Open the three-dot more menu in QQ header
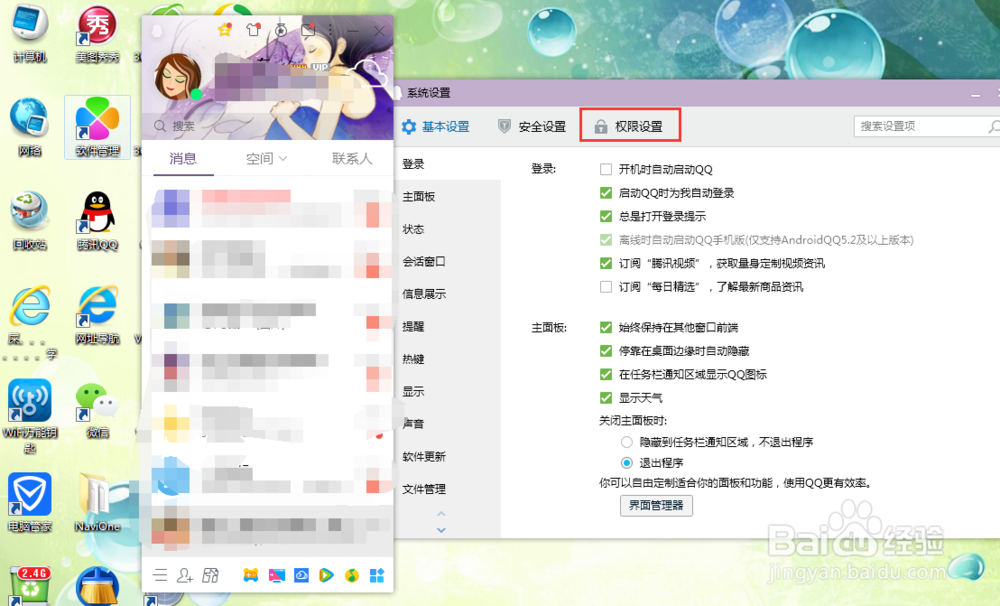Image resolution: width=1000 pixels, height=606 pixels. (330, 29)
